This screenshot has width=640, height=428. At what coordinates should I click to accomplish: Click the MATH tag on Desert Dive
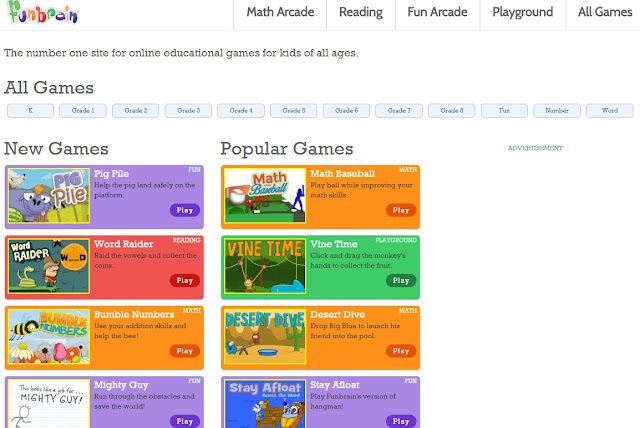pyautogui.click(x=408, y=311)
